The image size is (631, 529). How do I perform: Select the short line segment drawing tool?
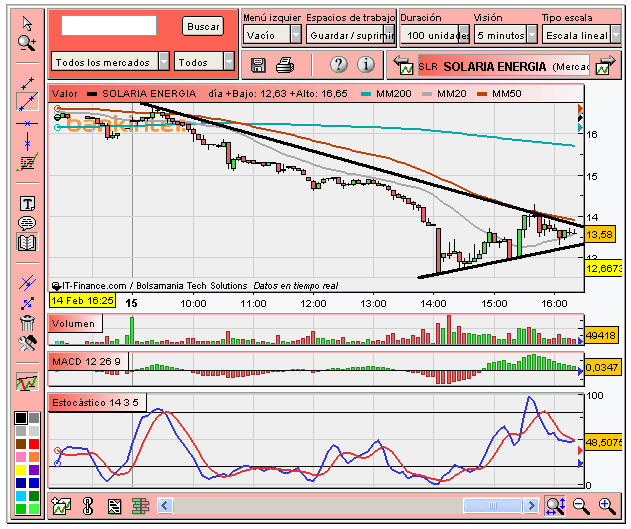[27, 83]
